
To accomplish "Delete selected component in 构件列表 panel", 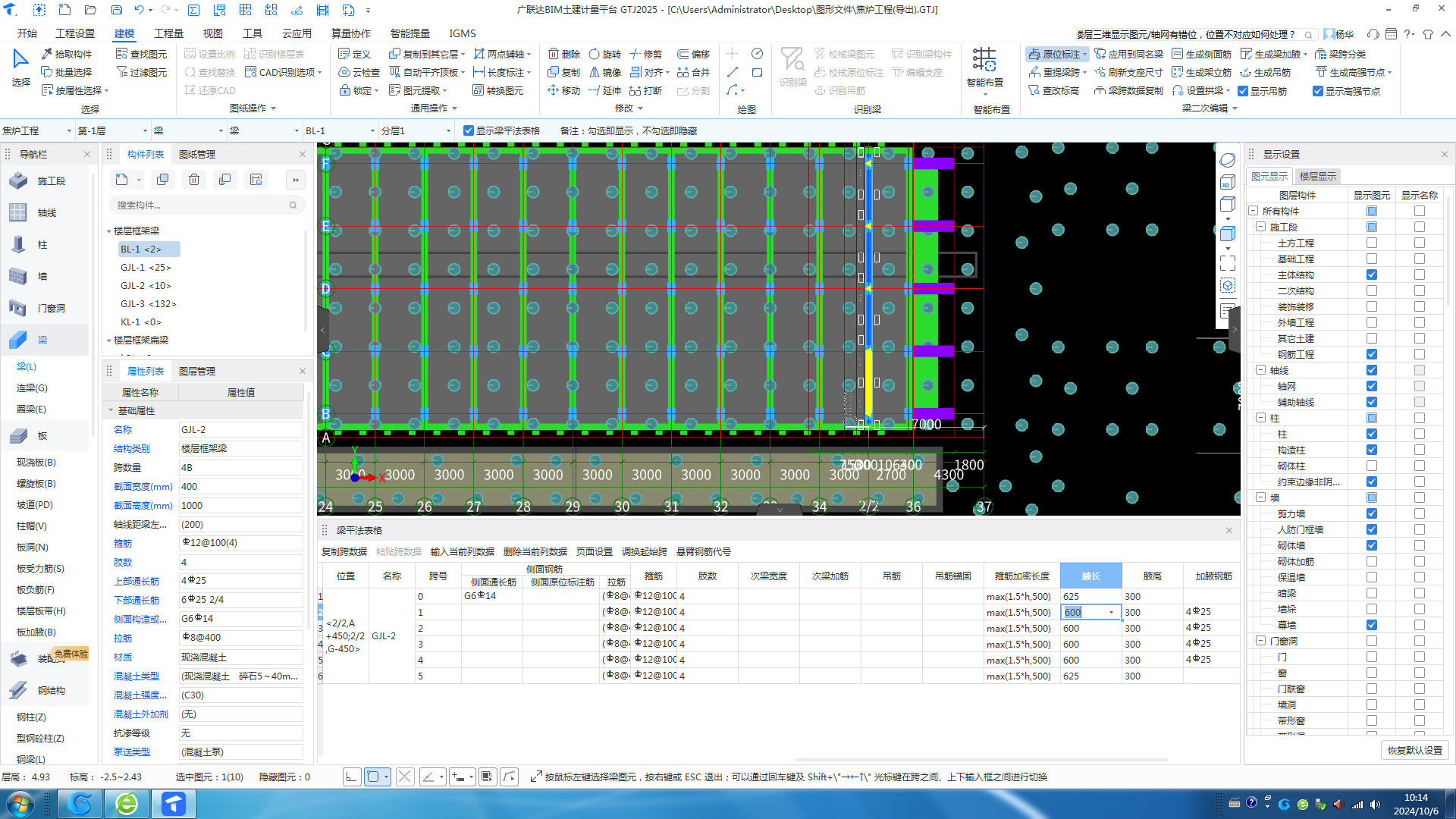I will click(194, 180).
